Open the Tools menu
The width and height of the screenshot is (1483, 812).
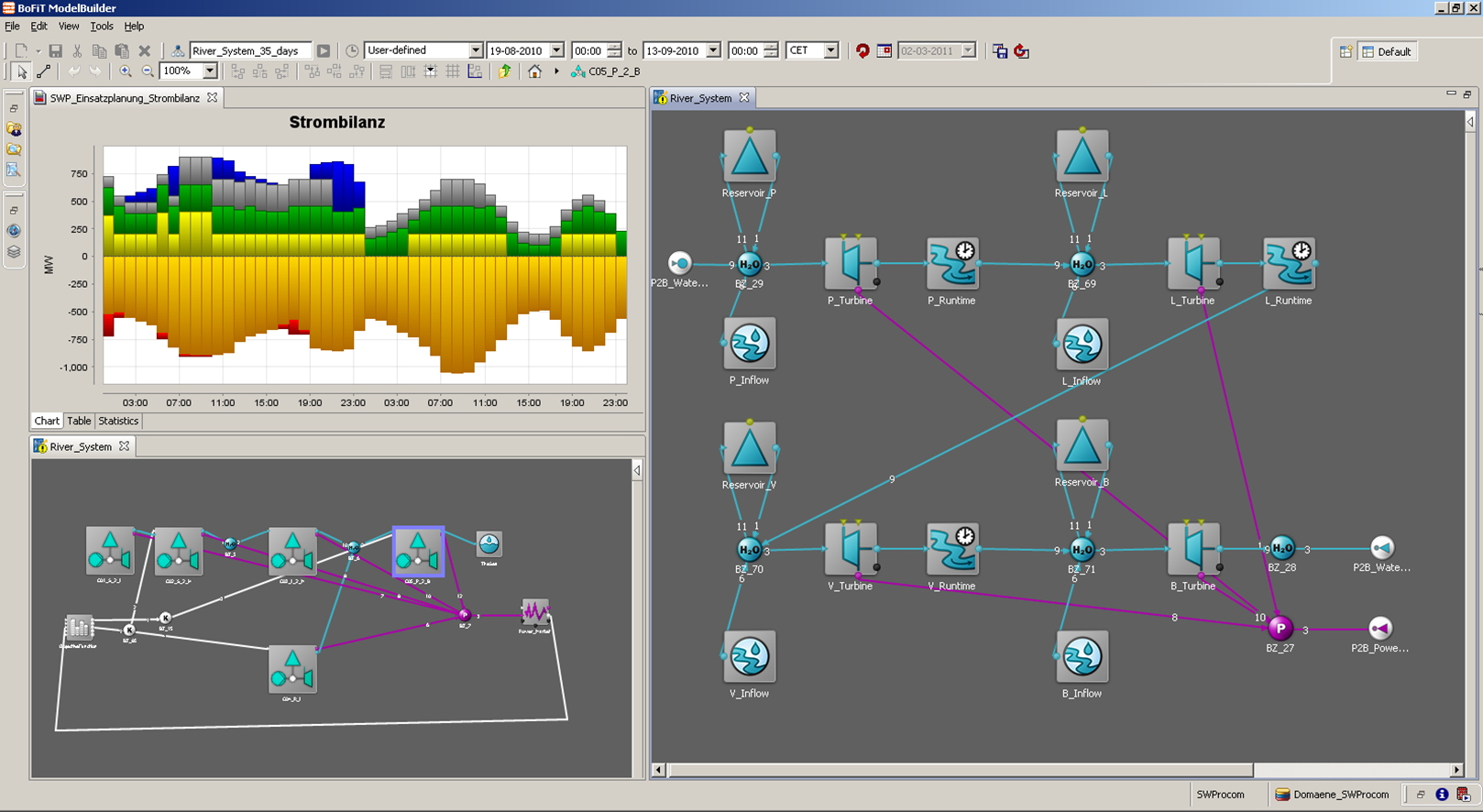tap(101, 27)
